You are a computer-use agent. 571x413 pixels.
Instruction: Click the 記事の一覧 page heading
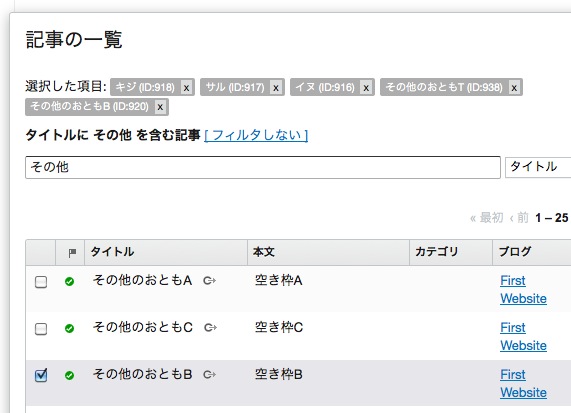[74, 39]
